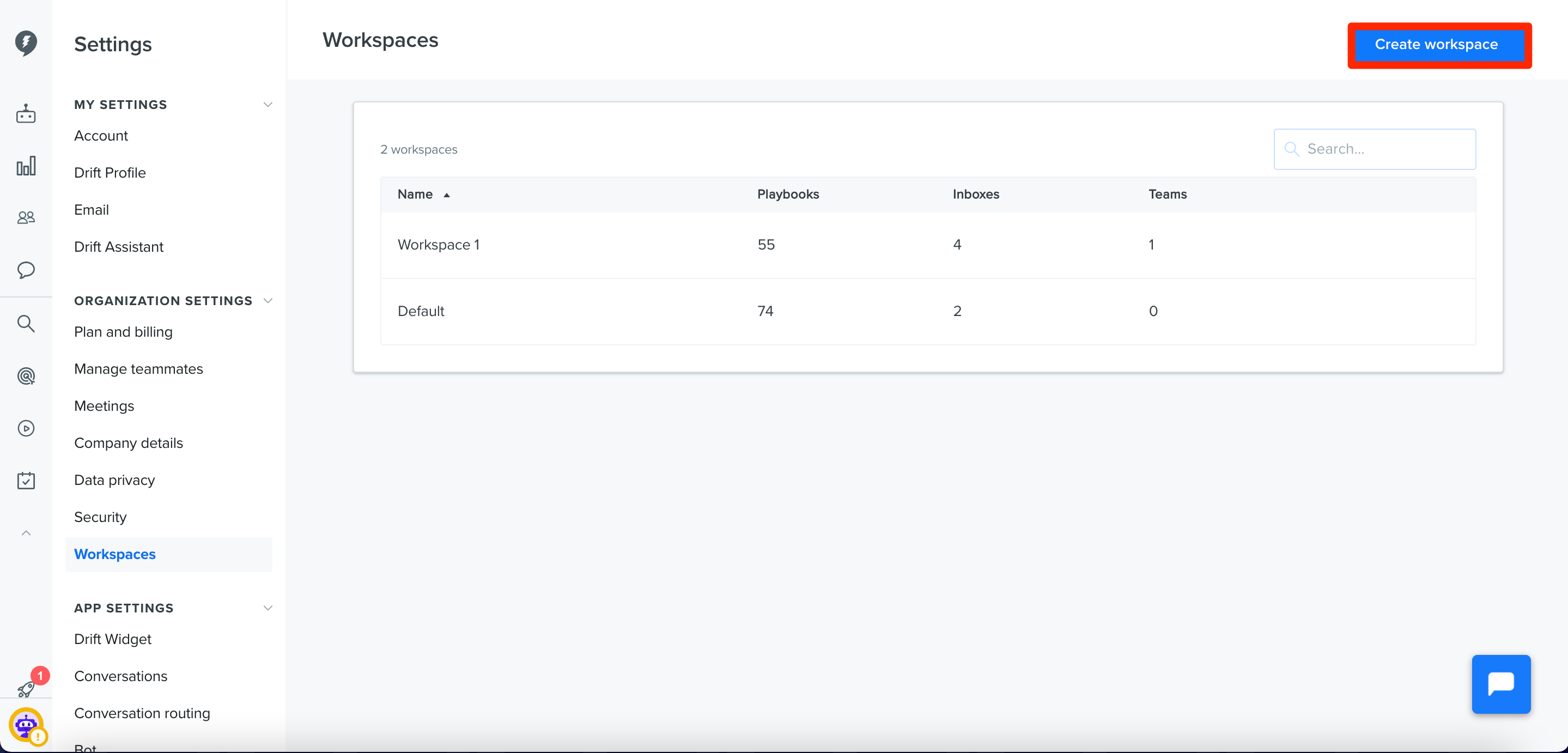Open the user avatar robot icon

26,725
